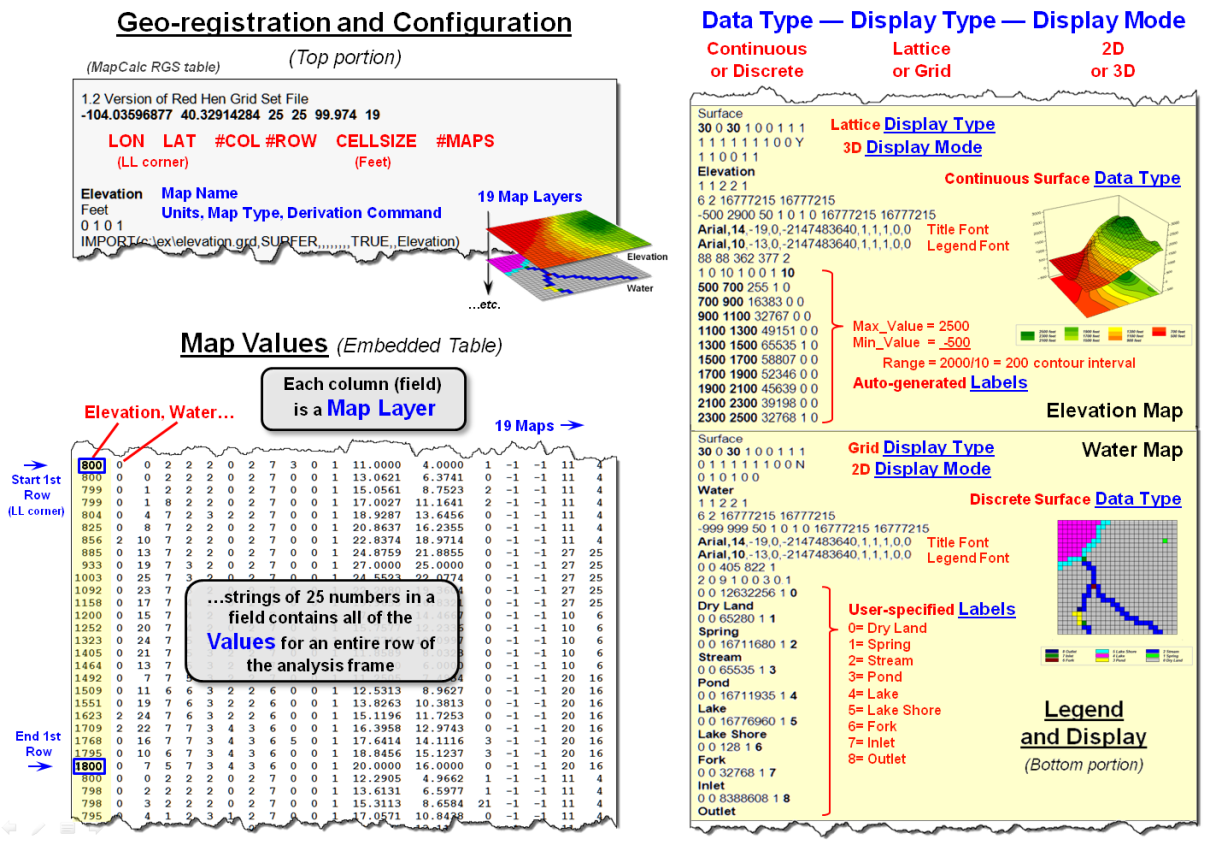Image resolution: width=1210 pixels, height=845 pixels.
Task: Click the previous slide arrow icon
Action: [x=10, y=827]
